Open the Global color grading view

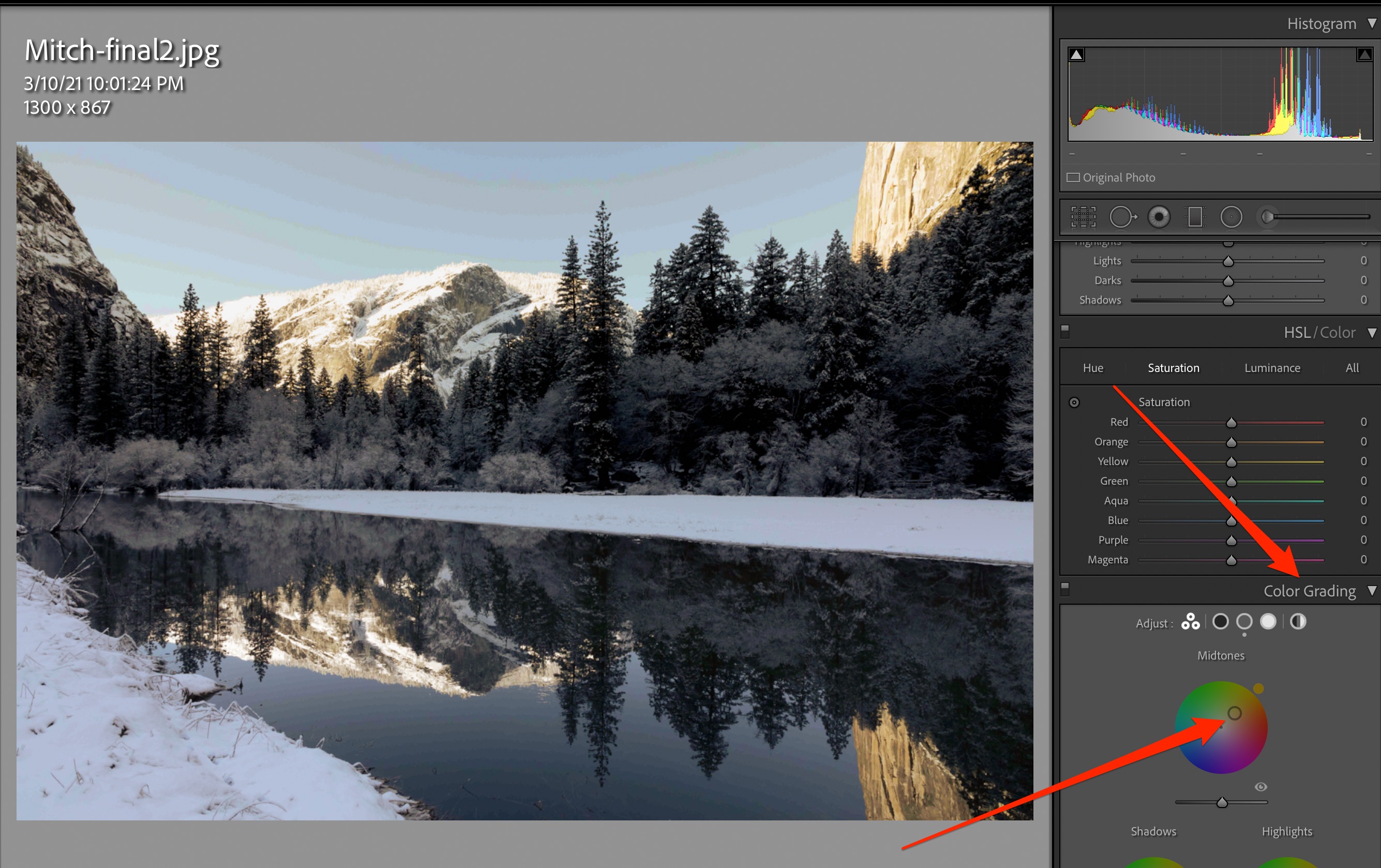(x=1298, y=622)
